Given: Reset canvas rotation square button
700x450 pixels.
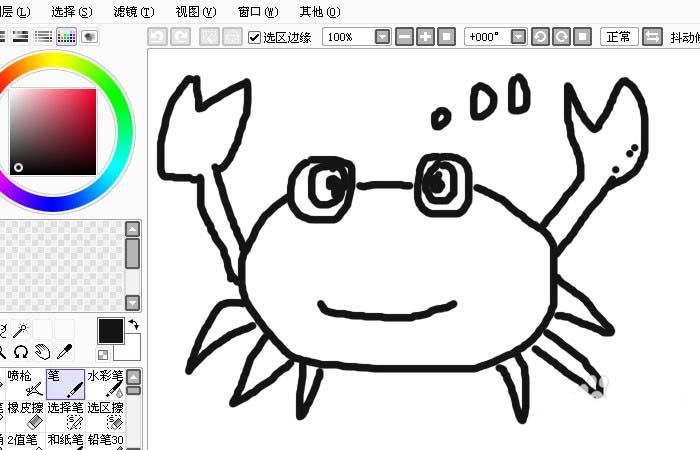Looking at the screenshot, I should click(583, 37).
